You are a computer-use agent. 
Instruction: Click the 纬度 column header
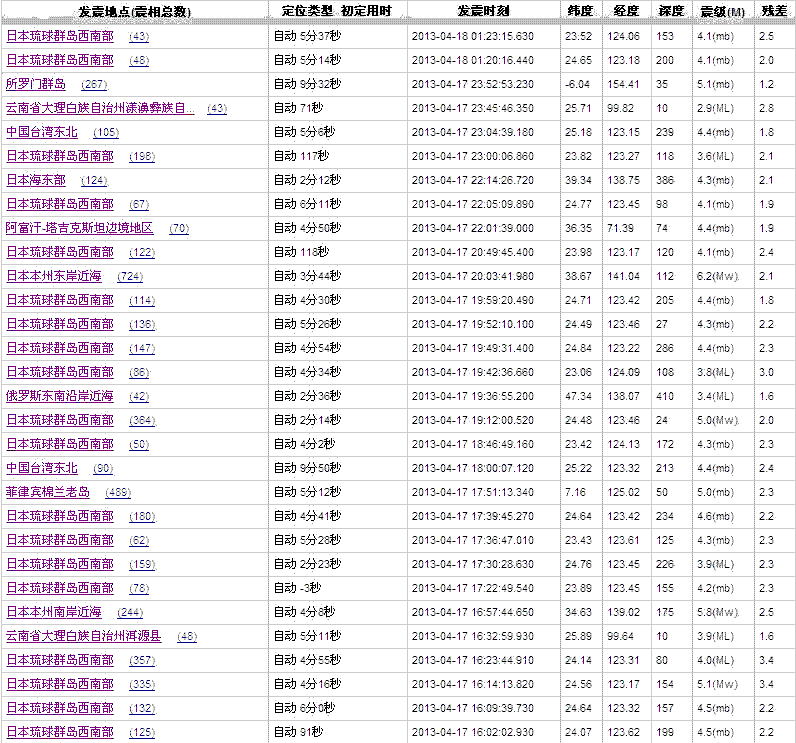(x=581, y=11)
